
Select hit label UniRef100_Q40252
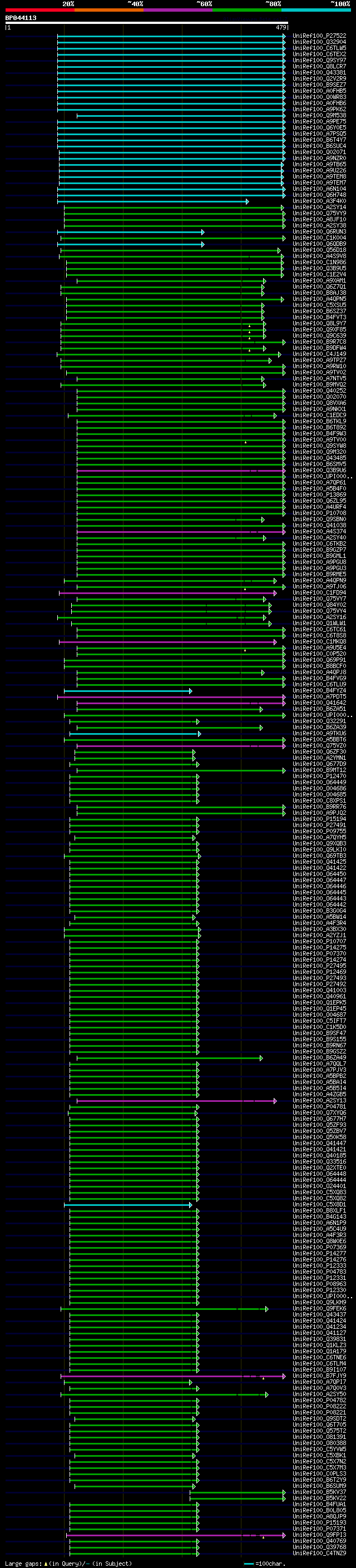[319, 391]
